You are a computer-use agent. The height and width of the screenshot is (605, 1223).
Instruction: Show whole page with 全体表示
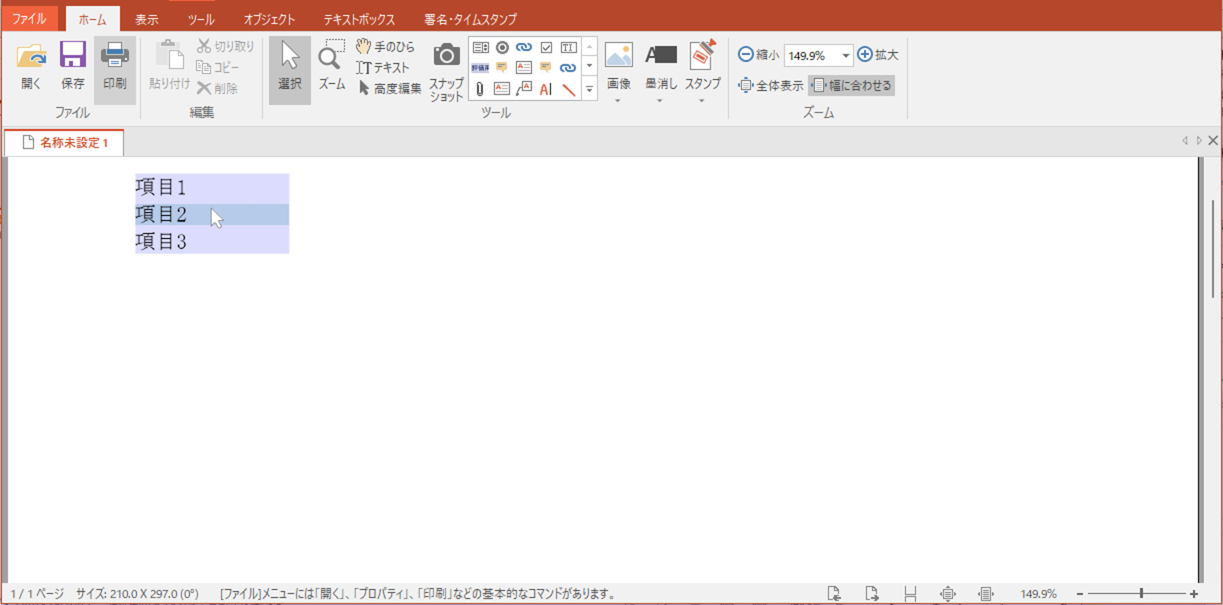click(771, 86)
